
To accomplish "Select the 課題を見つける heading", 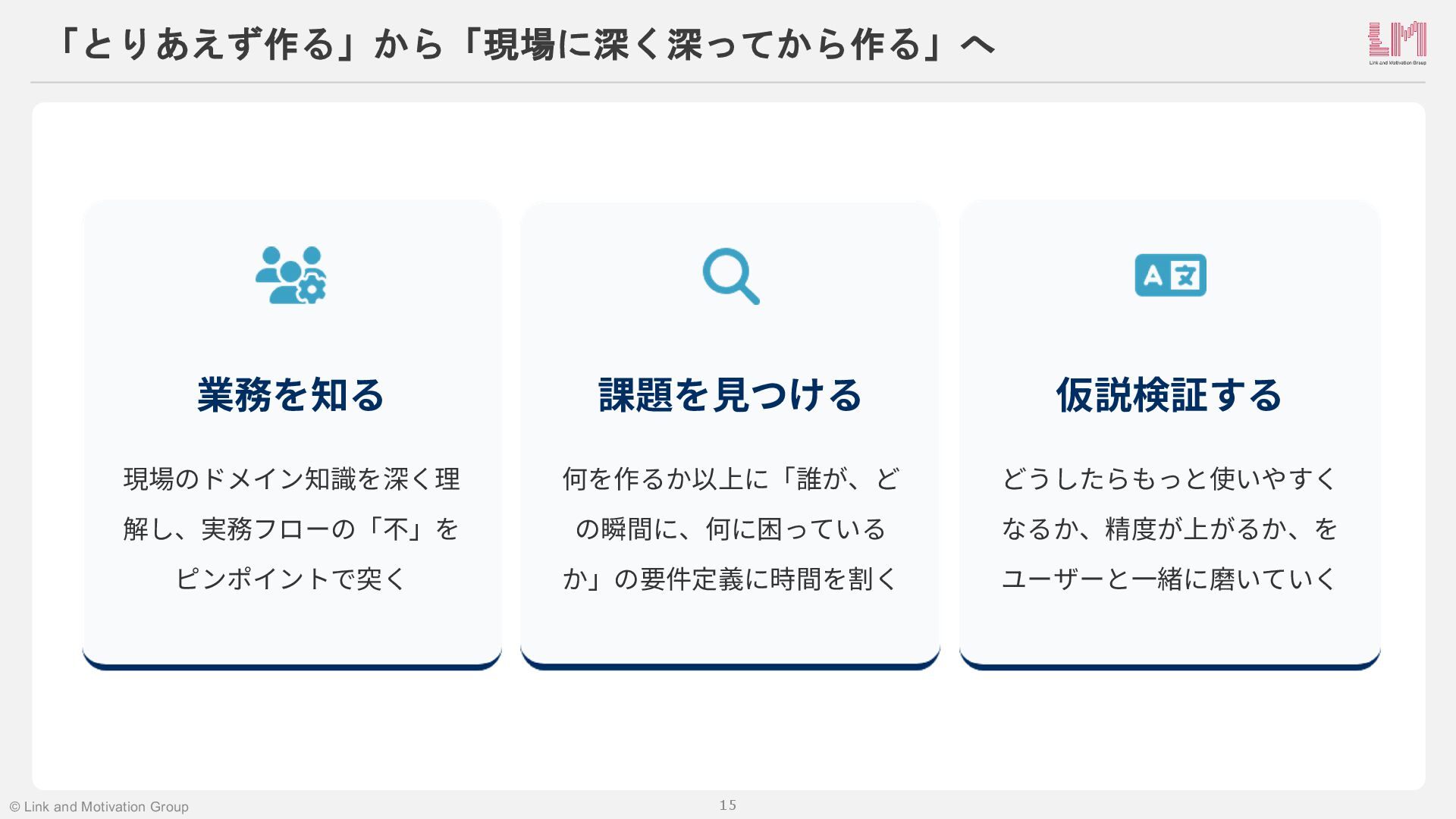I will pos(730,395).
